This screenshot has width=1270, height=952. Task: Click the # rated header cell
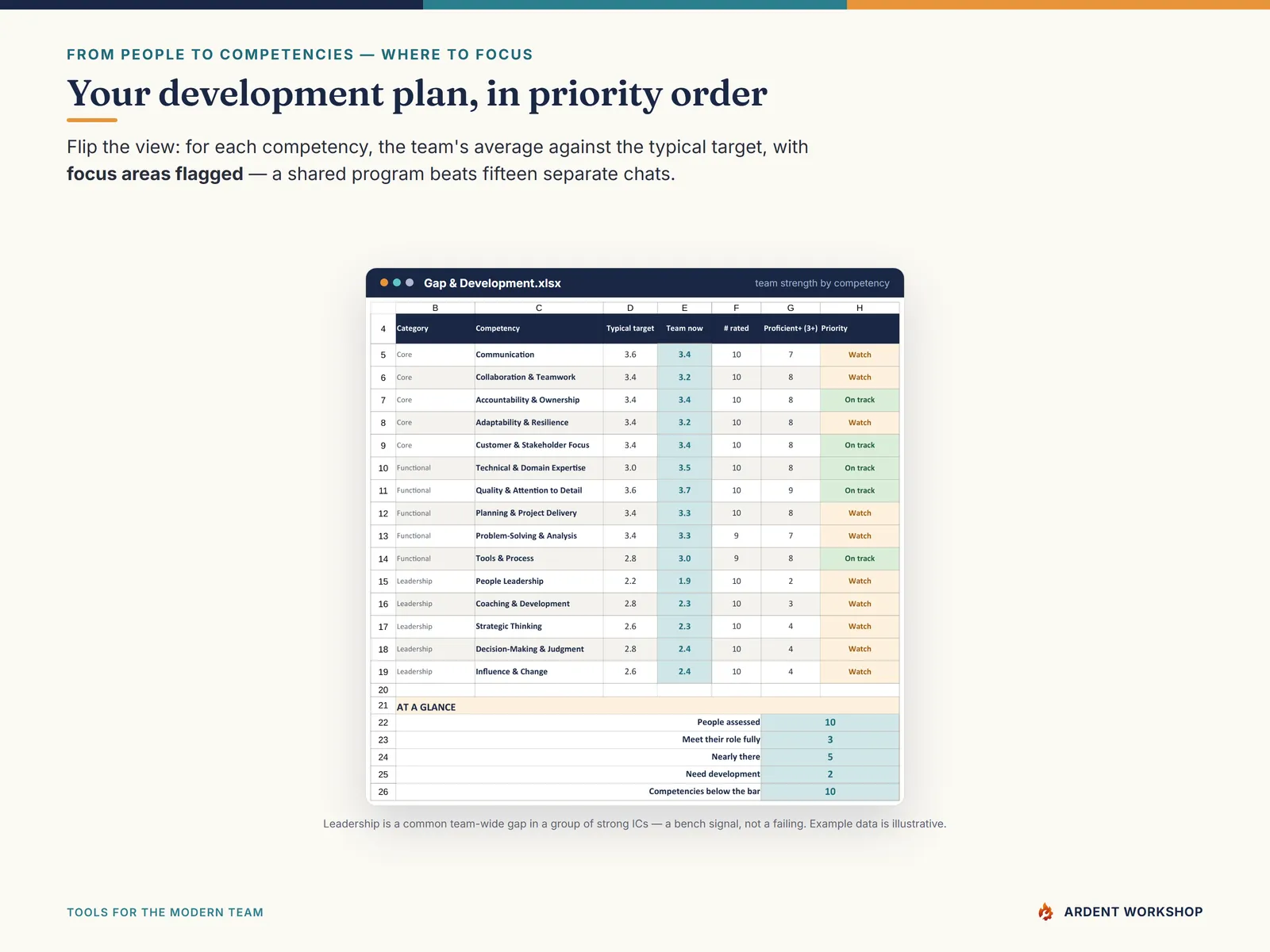point(736,328)
